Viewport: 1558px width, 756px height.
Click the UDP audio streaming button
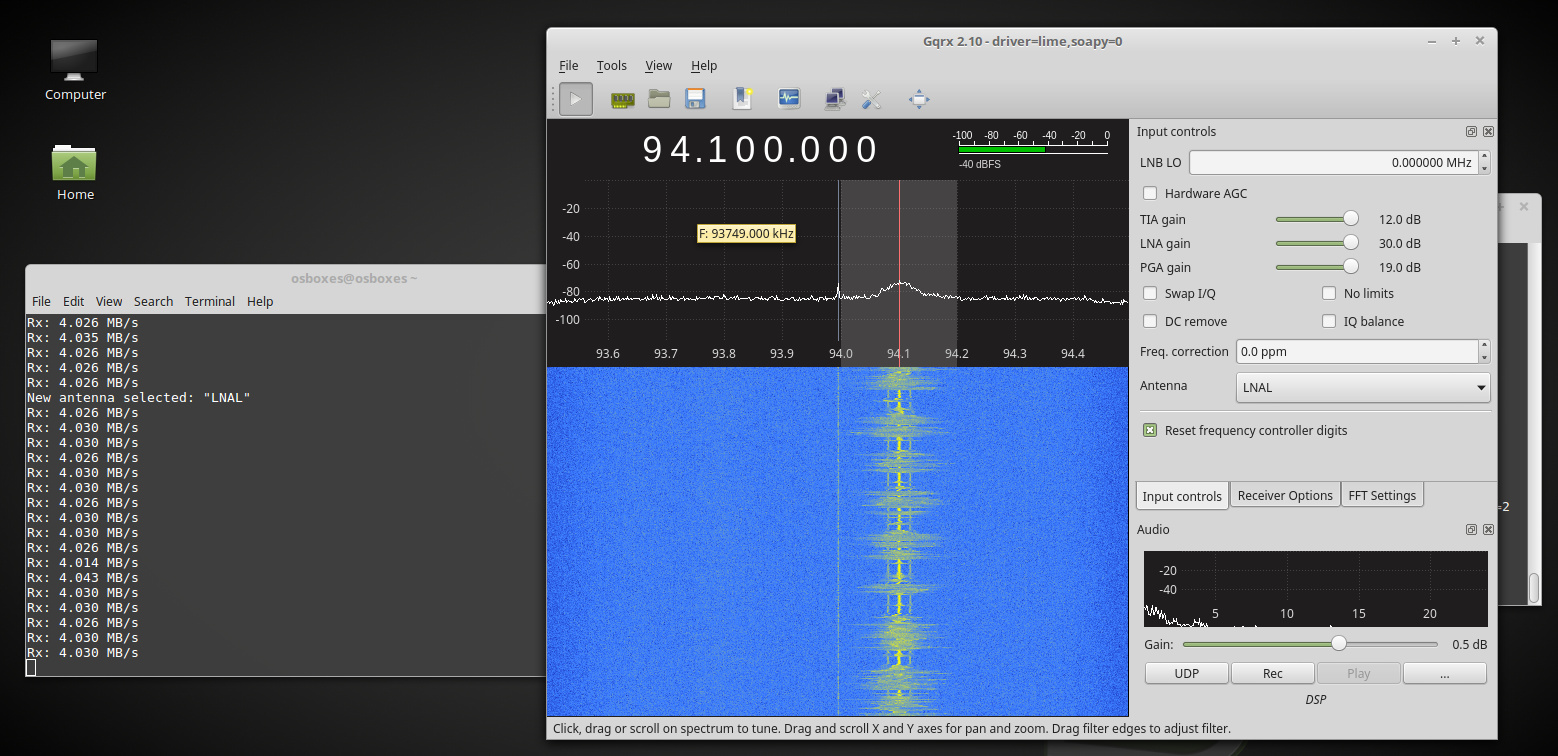click(1186, 673)
